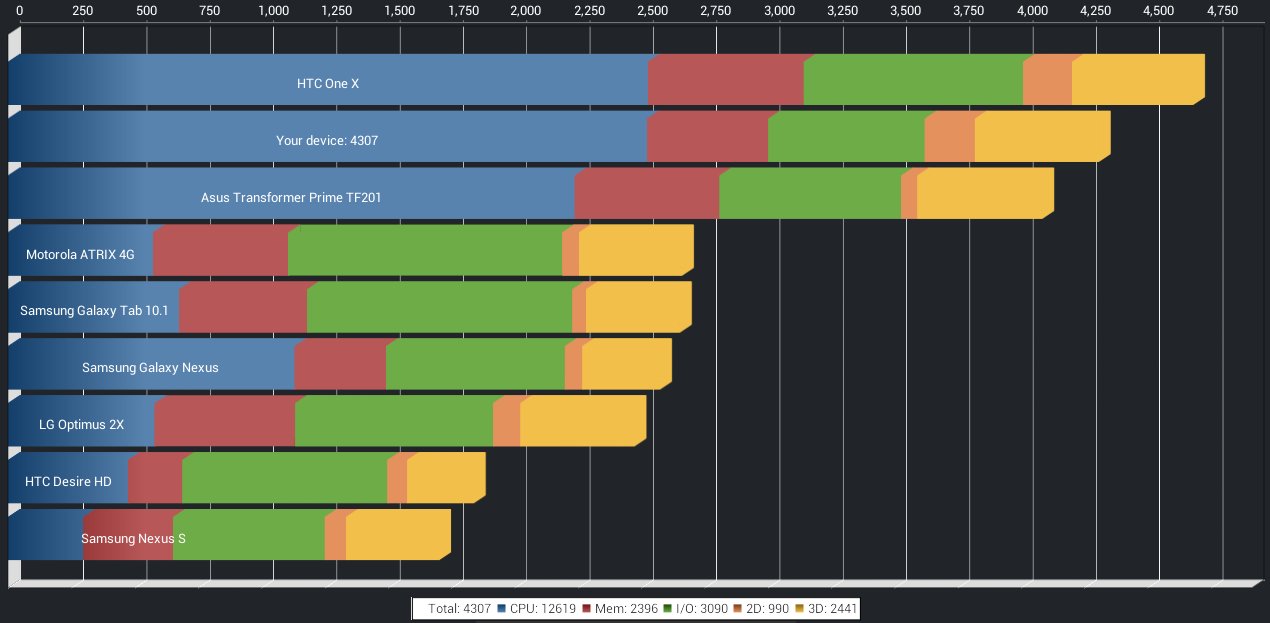The width and height of the screenshot is (1270, 623).
Task: Select the orange 2D segment of LG Optimus 2X
Action: point(507,421)
